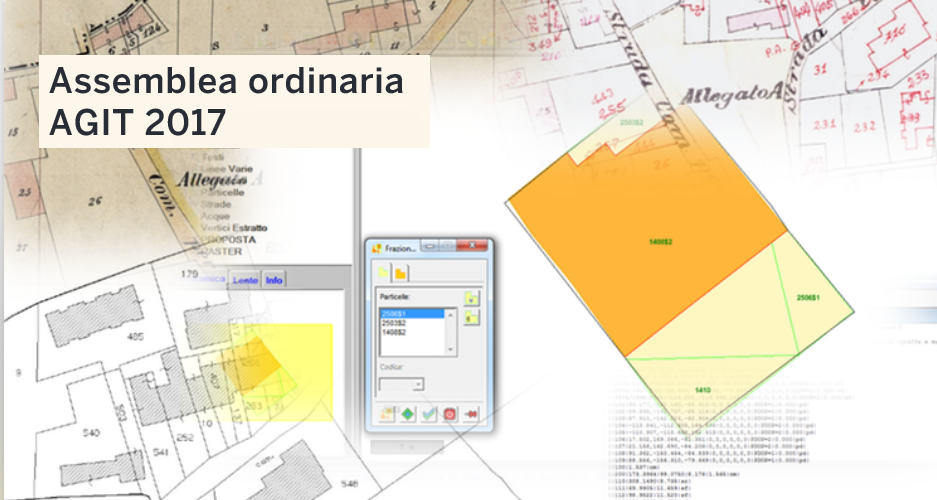Switch to the Info tab
Viewport: 937px width, 500px height.
(274, 280)
